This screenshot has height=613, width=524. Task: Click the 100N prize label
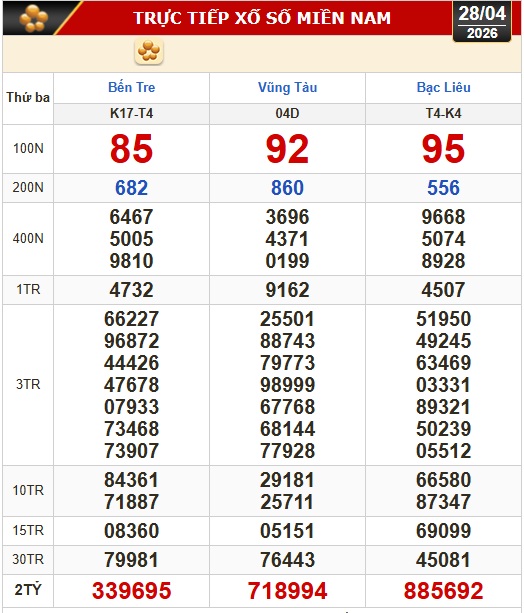click(28, 149)
